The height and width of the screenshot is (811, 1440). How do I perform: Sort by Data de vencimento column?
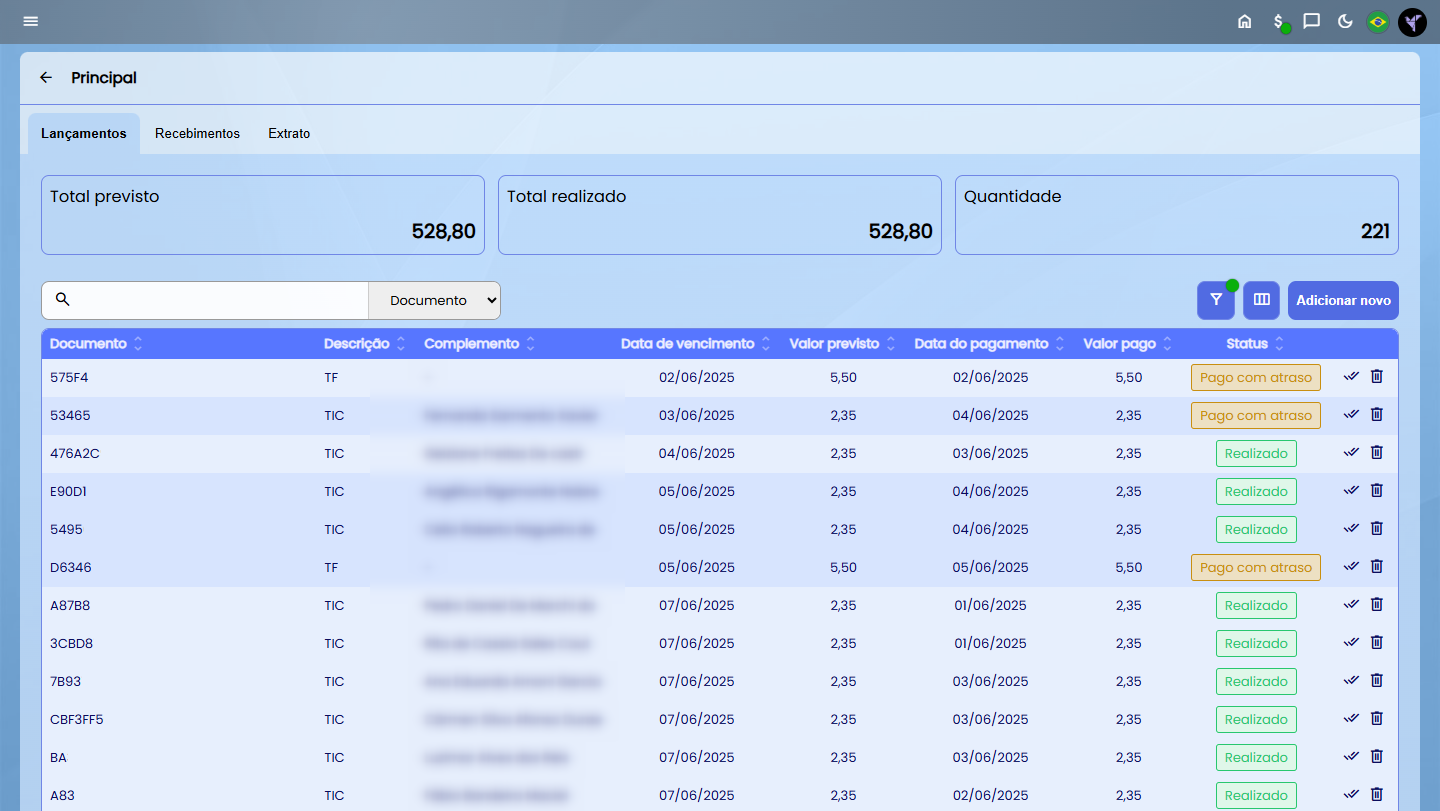696,344
